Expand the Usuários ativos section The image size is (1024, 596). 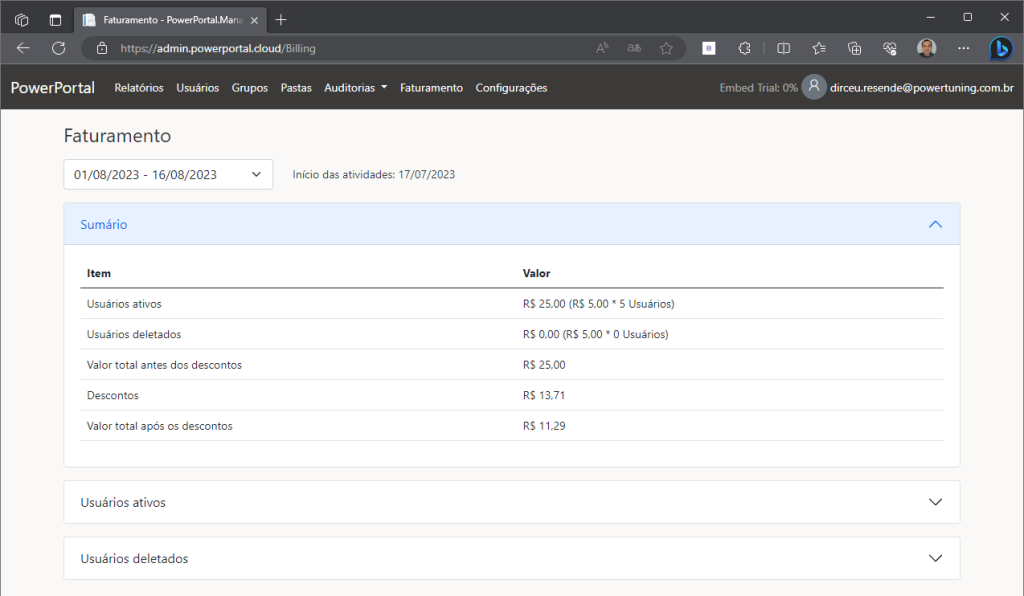pyautogui.click(x=935, y=502)
